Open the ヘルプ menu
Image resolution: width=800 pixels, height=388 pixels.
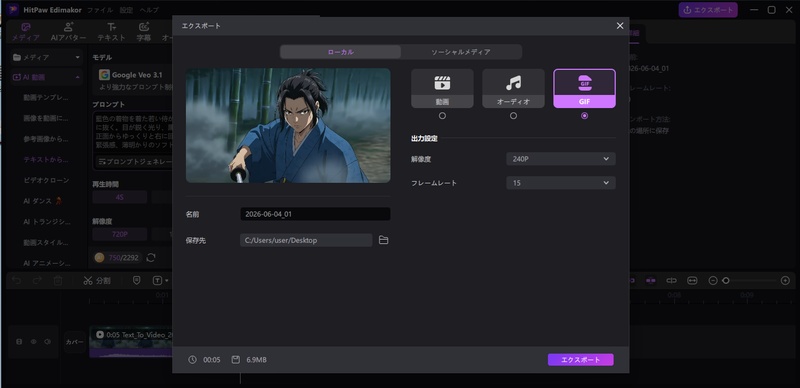pos(149,10)
